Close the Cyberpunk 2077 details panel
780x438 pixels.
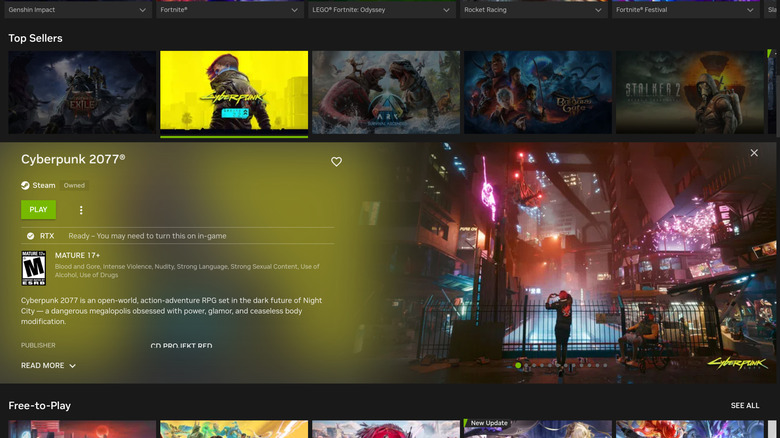tap(754, 153)
